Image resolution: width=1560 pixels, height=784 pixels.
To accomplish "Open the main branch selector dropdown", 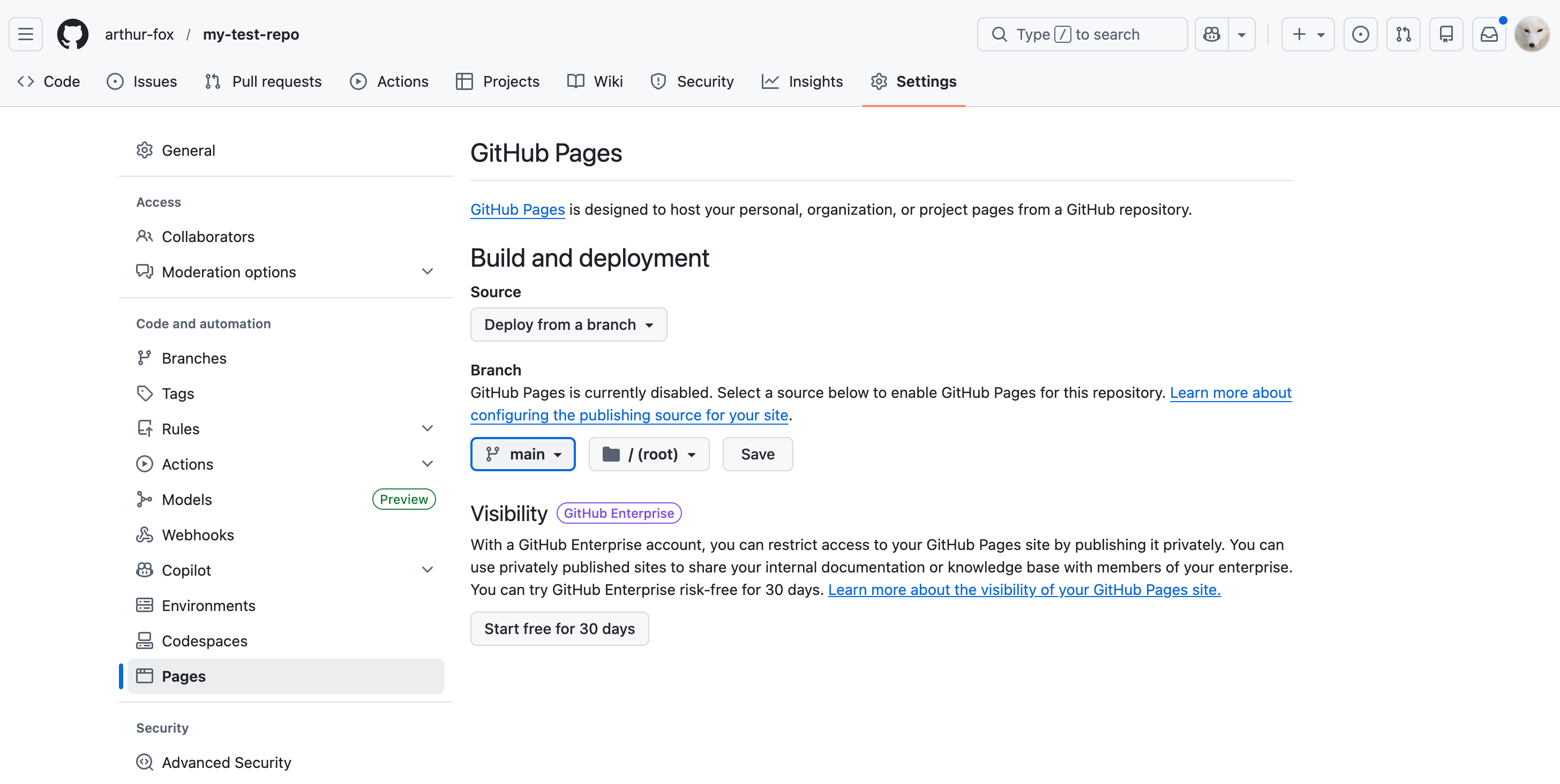I will (x=523, y=454).
